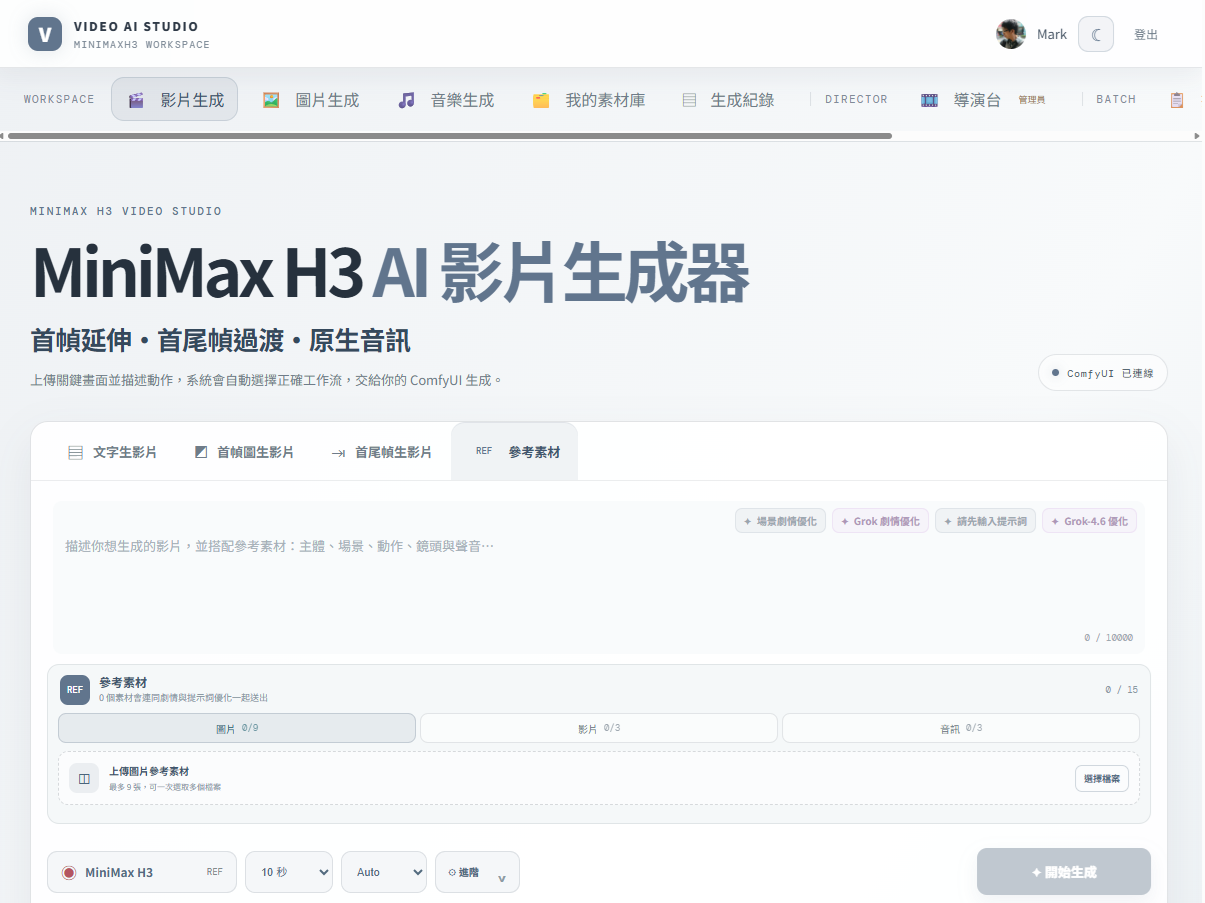This screenshot has width=1205, height=903.
Task: Click the 登出 logout link
Action: (1146, 34)
